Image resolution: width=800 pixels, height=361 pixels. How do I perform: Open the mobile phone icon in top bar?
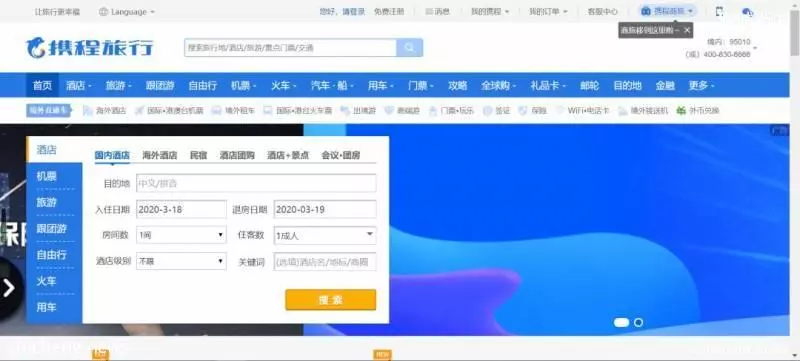[x=719, y=11]
